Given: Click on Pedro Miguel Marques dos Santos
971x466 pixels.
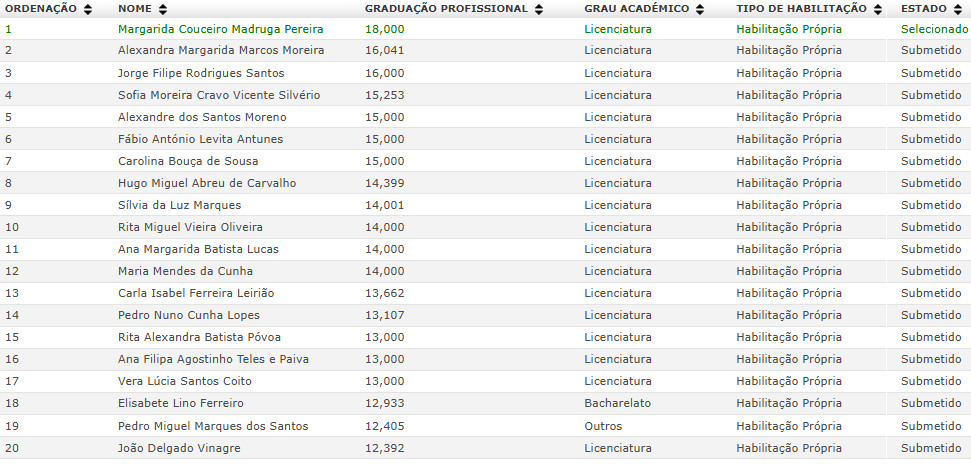Looking at the screenshot, I should 214,426.
